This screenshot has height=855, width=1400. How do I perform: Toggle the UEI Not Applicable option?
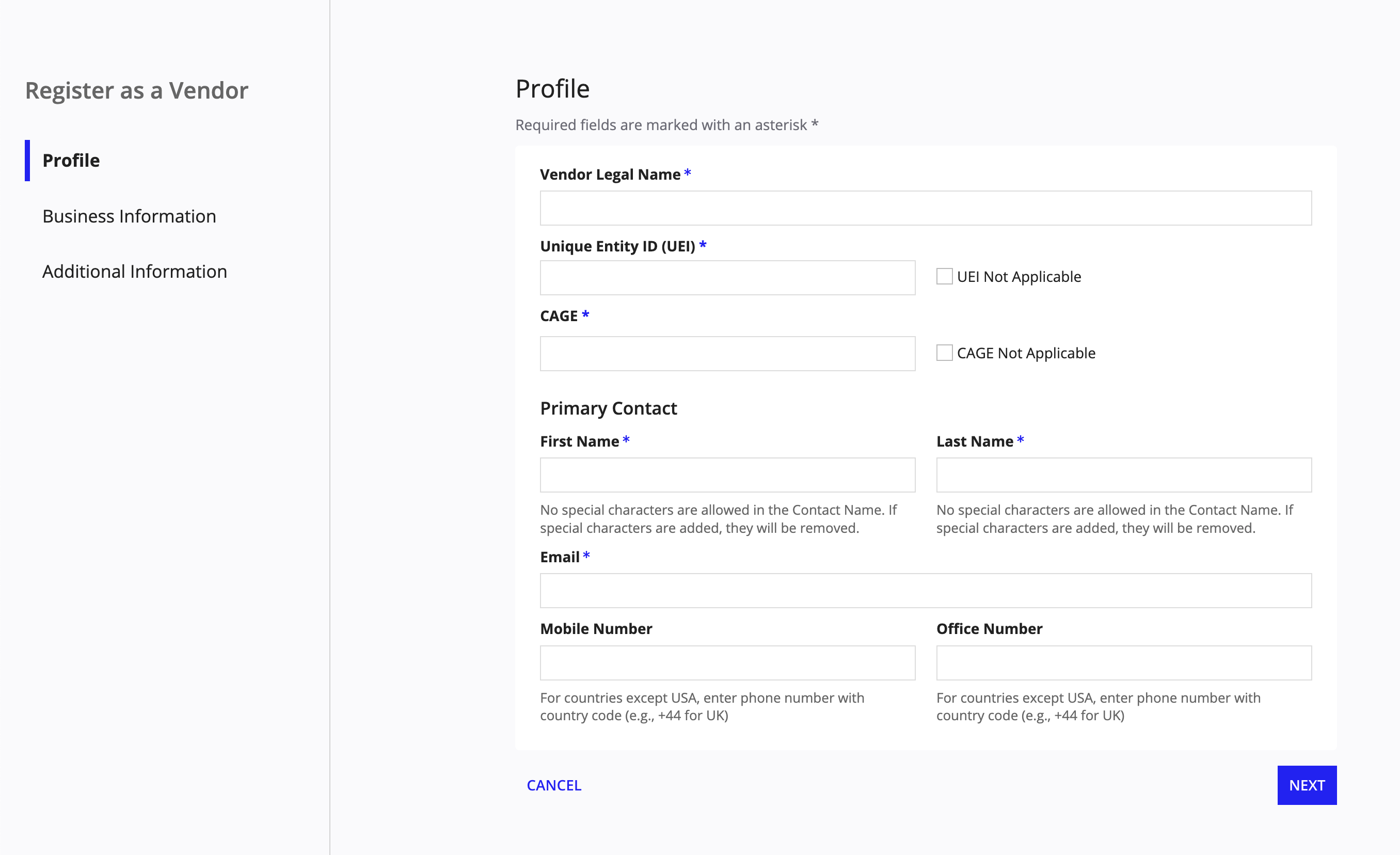pos(944,277)
